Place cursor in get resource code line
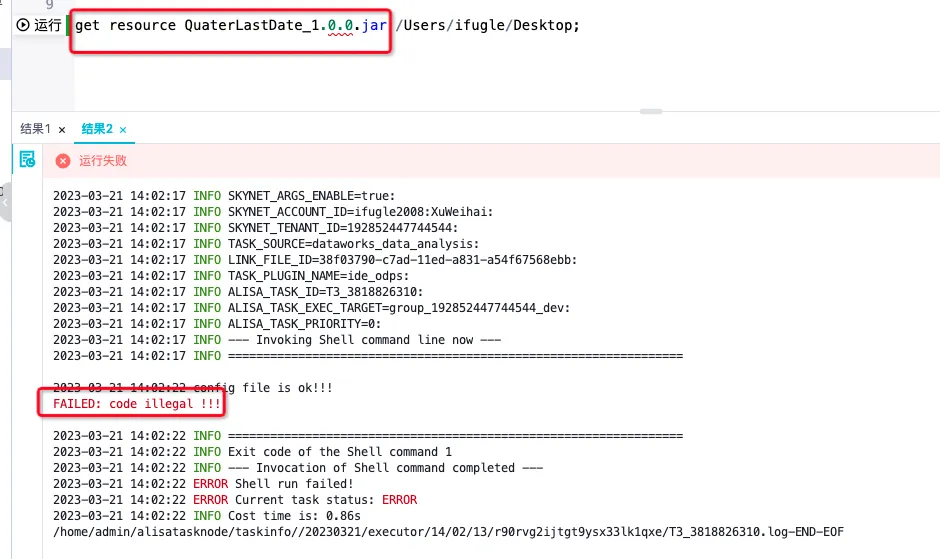The height and width of the screenshot is (559, 940). [327, 25]
